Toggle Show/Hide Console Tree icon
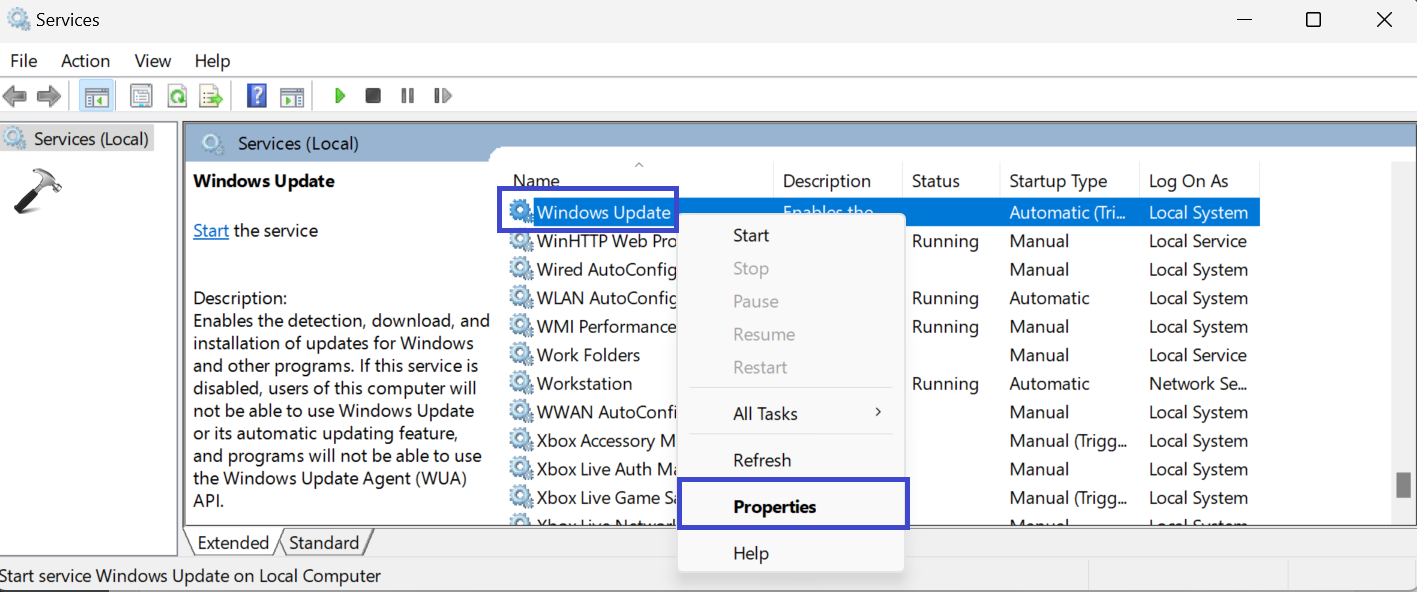1417x592 pixels. [97, 96]
